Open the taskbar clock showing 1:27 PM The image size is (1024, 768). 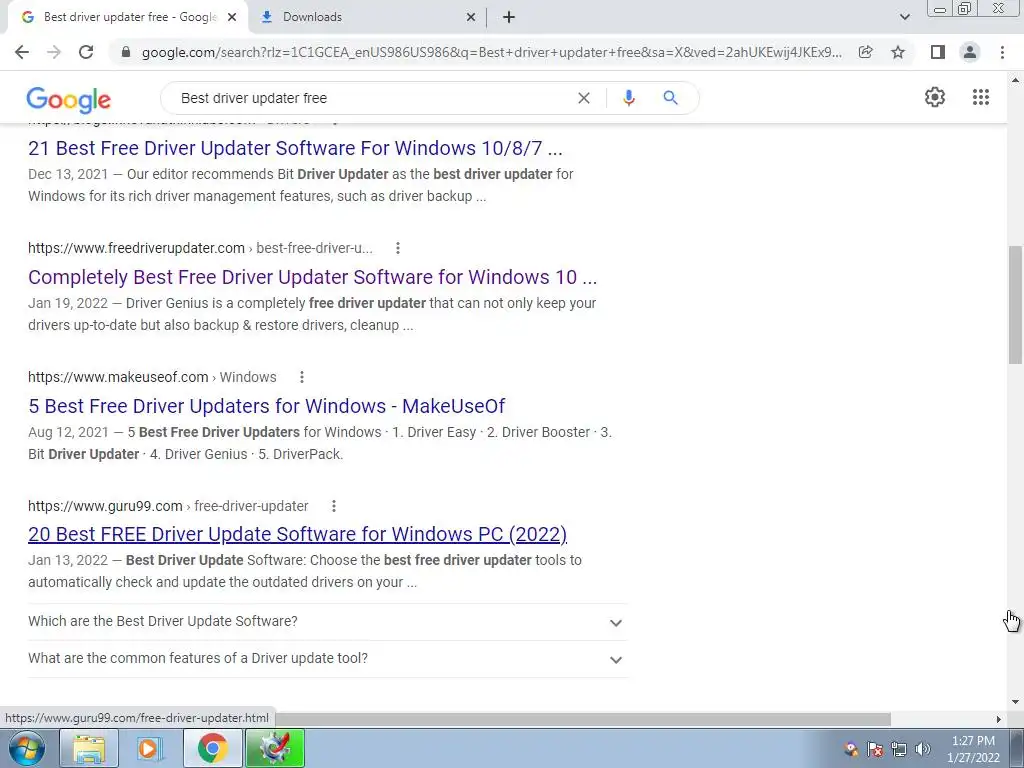[x=973, y=749]
